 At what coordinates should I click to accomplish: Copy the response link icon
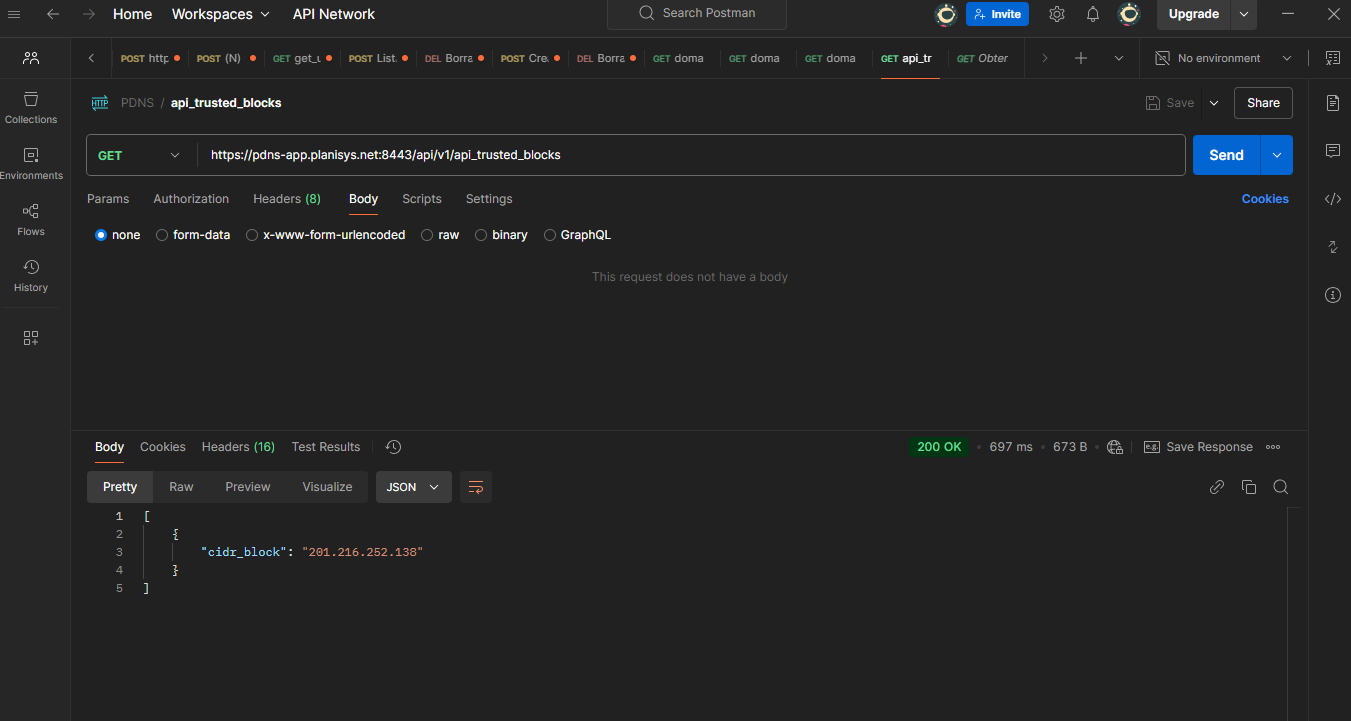tap(1217, 487)
